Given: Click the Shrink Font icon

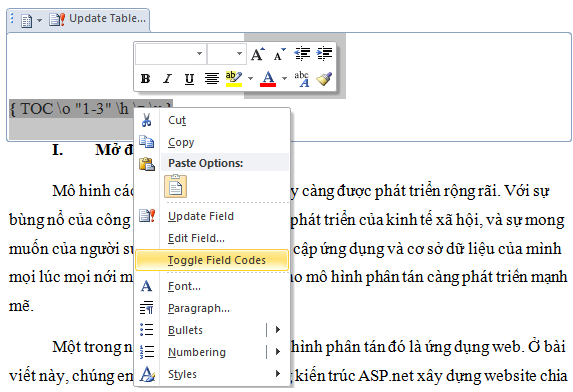Looking at the screenshot, I should coord(280,54).
